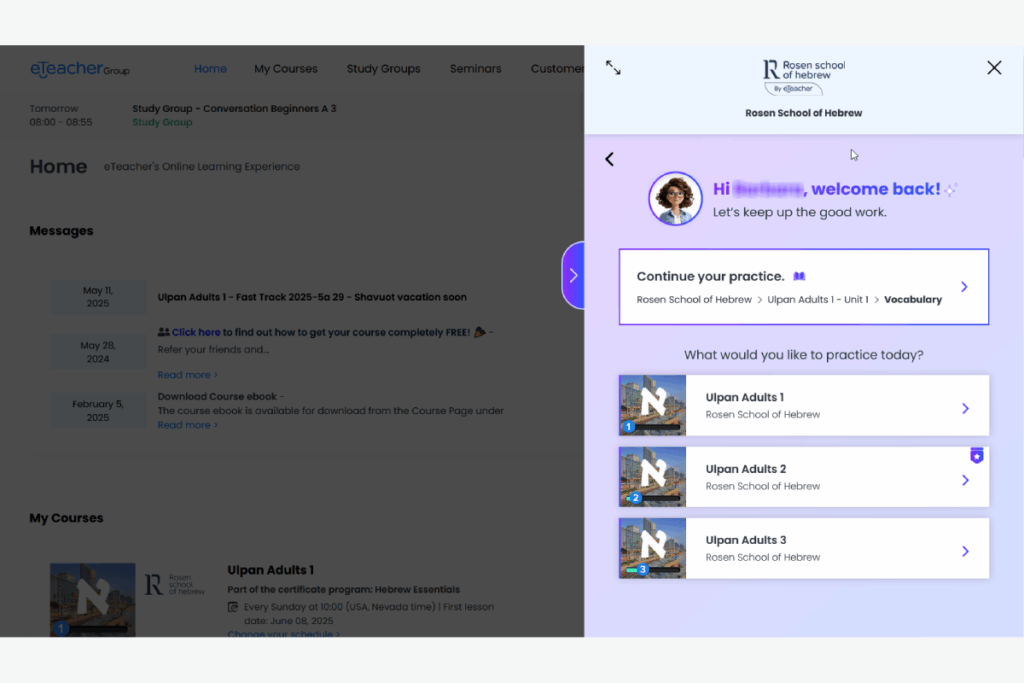Screen dimensions: 1024x683
Task: Collapse the side panel with the purple arrow tab
Action: click(x=573, y=275)
